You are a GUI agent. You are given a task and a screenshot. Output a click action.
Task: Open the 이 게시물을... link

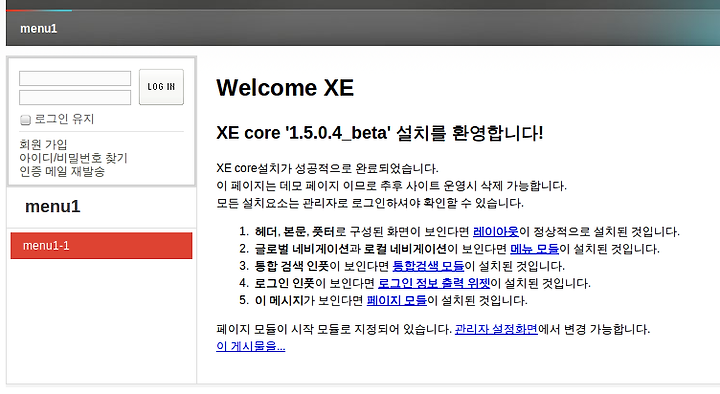click(251, 346)
